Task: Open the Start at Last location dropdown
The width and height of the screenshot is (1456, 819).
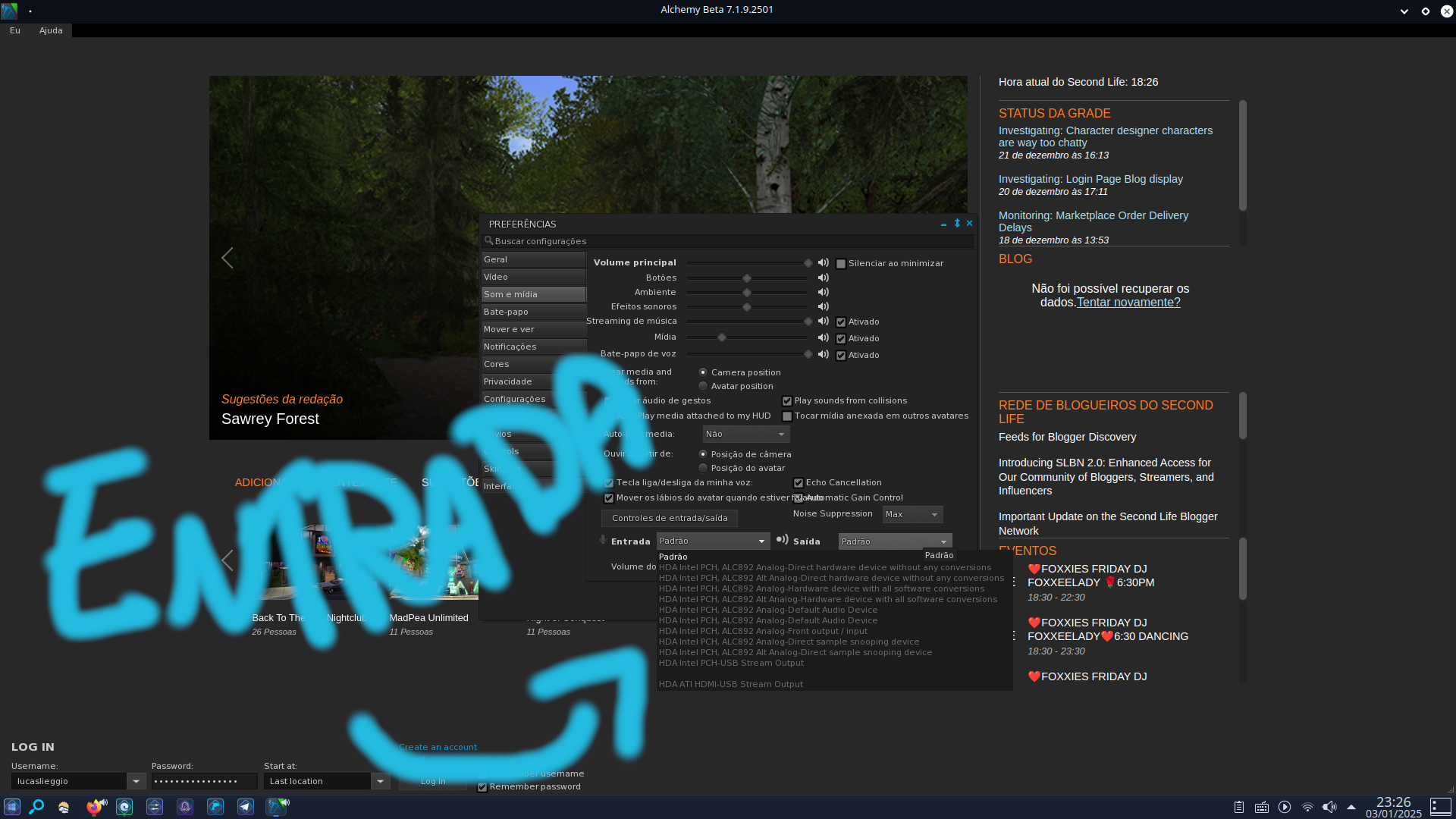Action: click(x=326, y=781)
